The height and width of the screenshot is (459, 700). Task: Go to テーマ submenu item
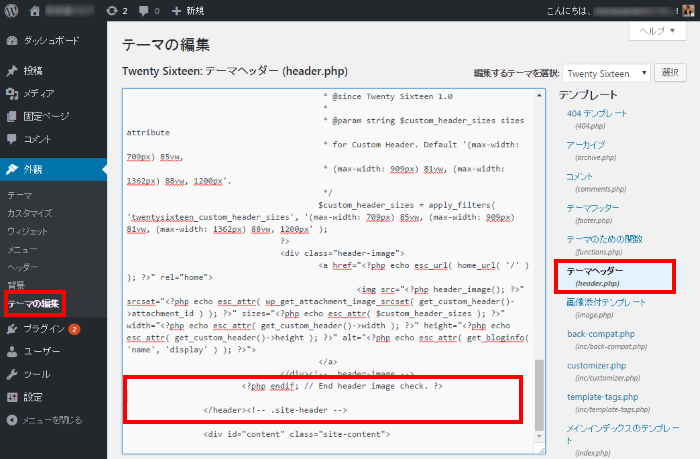coord(20,195)
